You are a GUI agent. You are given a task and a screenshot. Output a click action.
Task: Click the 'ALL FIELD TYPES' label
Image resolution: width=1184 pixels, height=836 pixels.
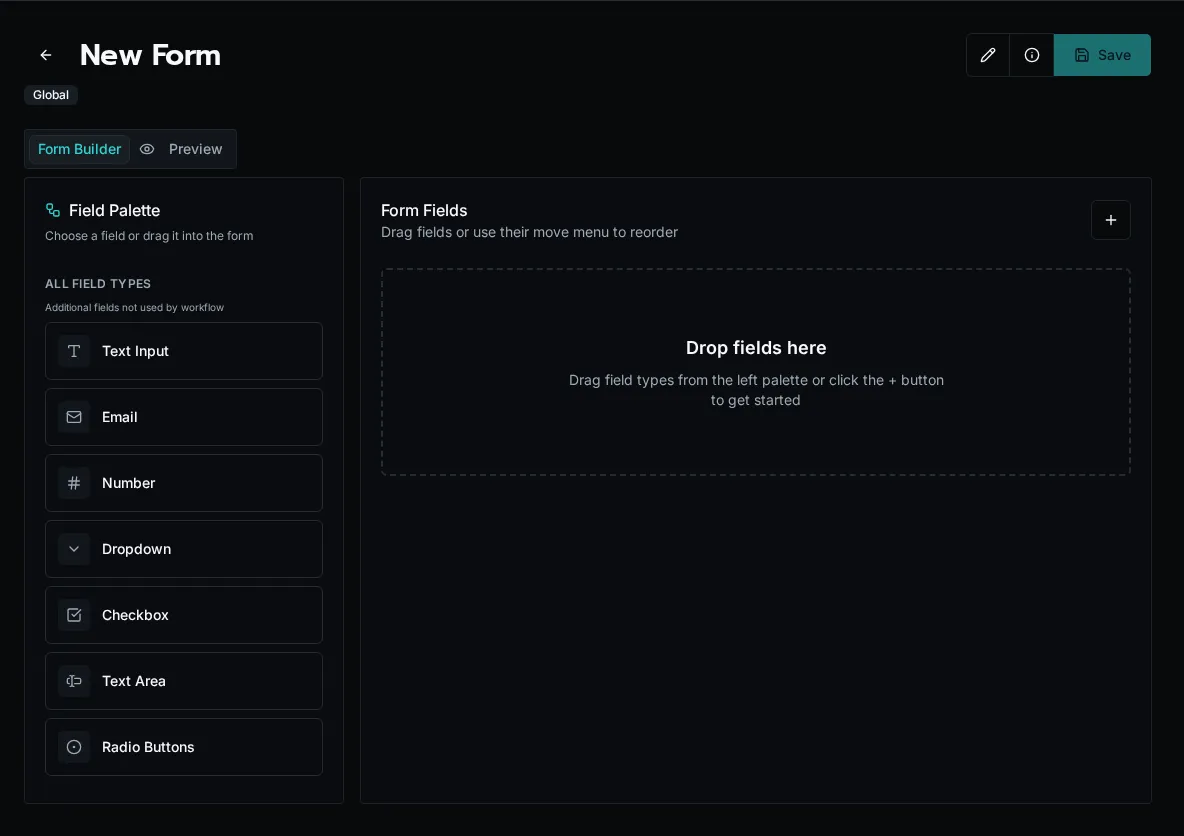[98, 284]
